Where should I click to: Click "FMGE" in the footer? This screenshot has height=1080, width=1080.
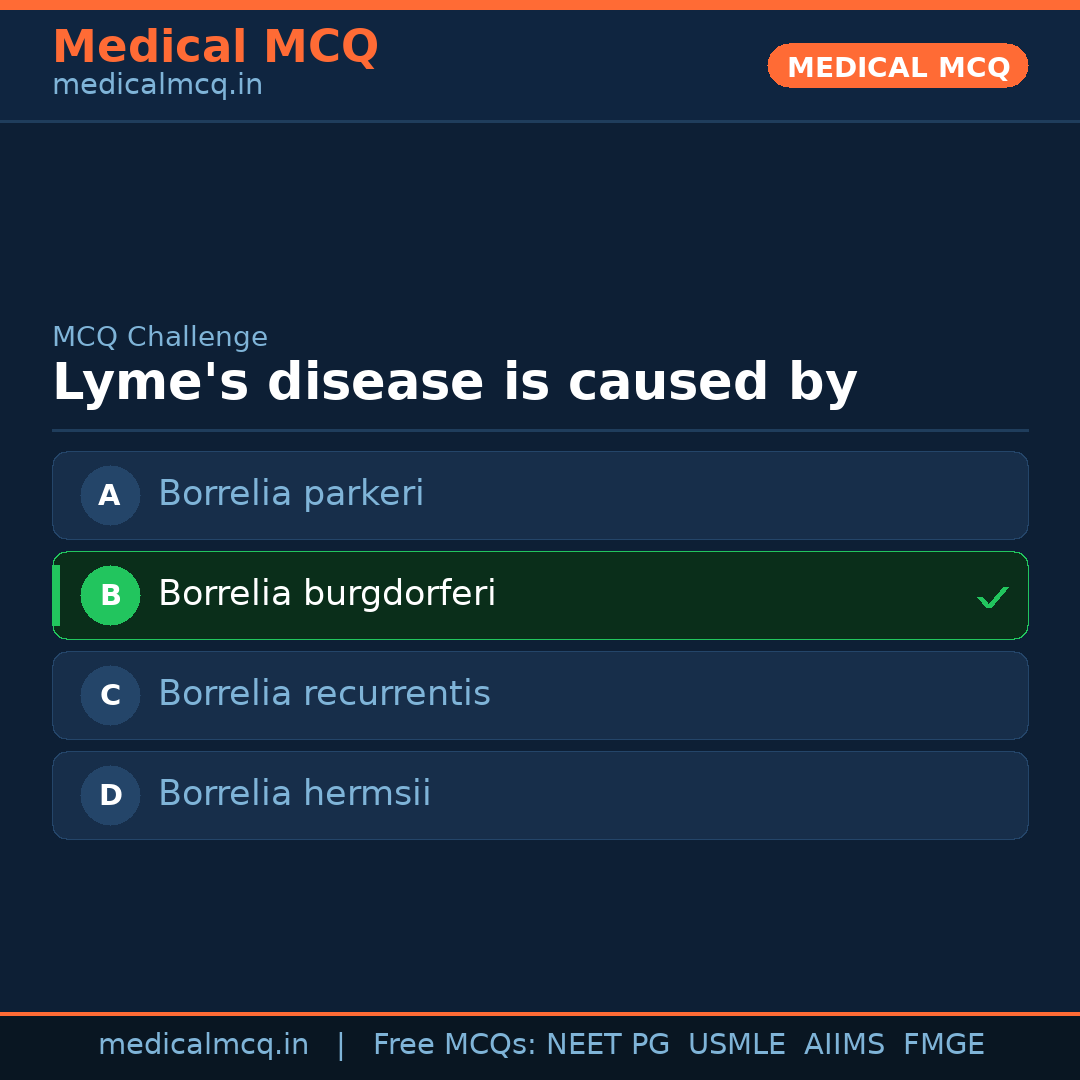(x=944, y=1045)
